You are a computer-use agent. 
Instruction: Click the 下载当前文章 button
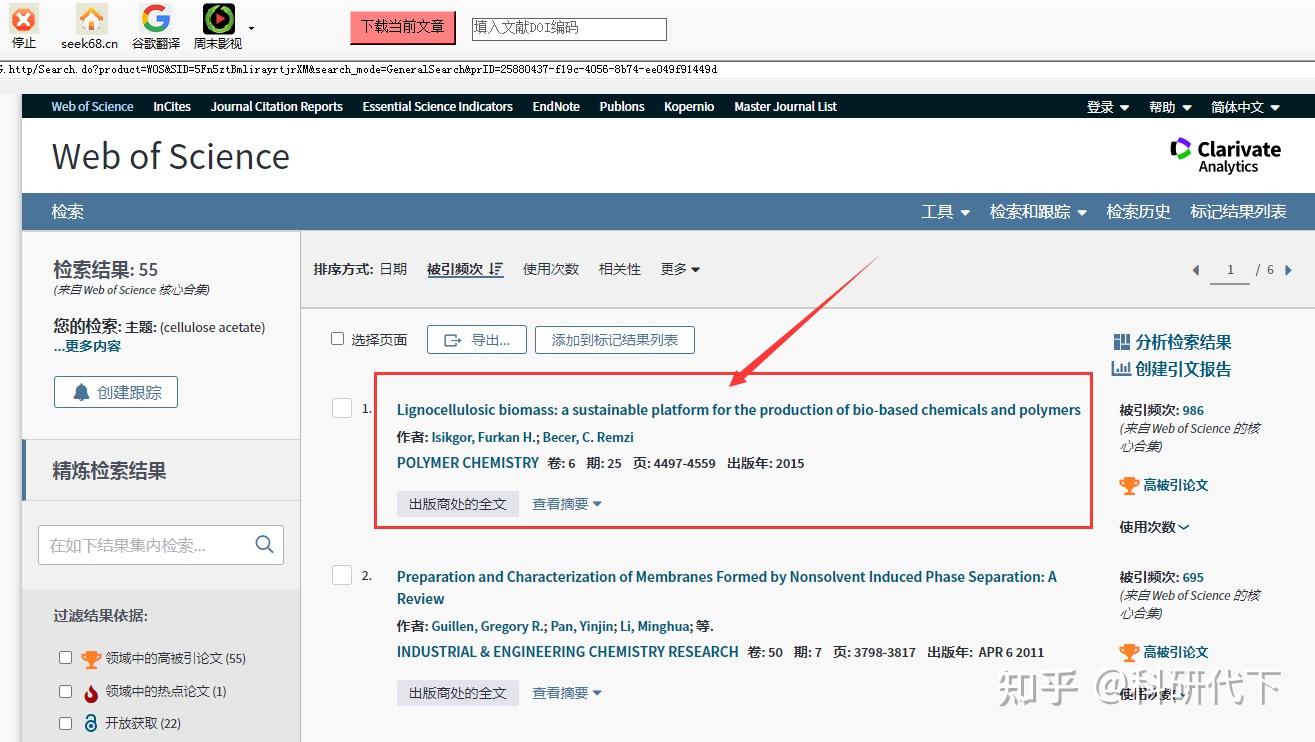tap(403, 27)
